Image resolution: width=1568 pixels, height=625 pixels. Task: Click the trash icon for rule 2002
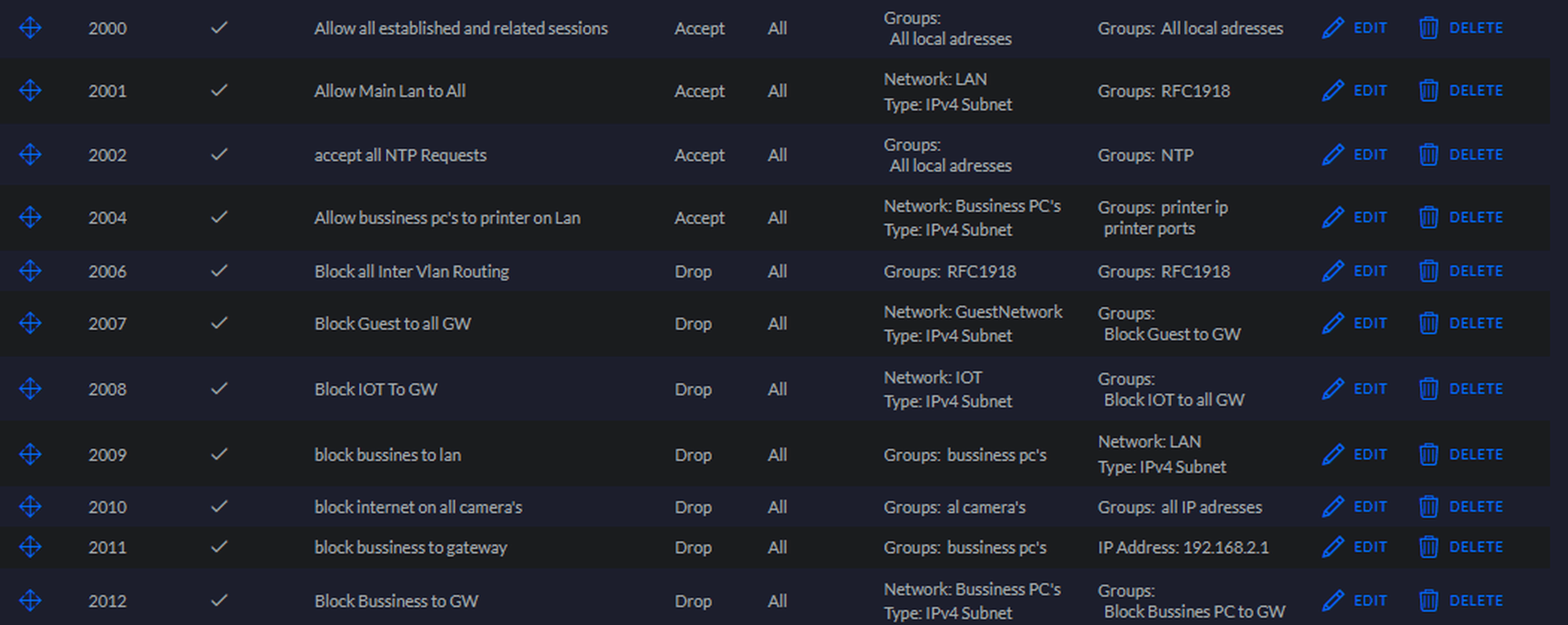click(1428, 155)
